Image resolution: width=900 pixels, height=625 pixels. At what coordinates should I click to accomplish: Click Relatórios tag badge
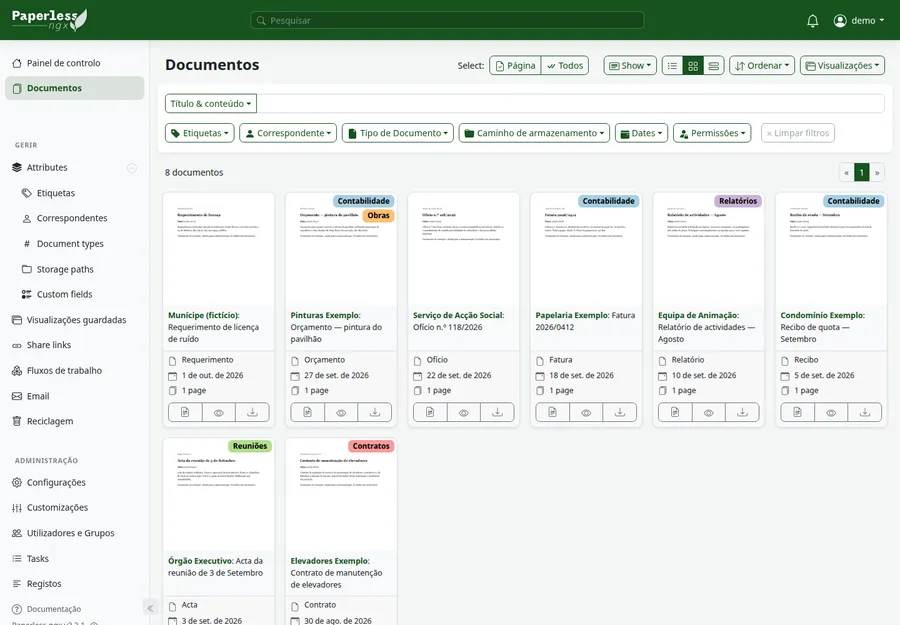[x=738, y=201]
